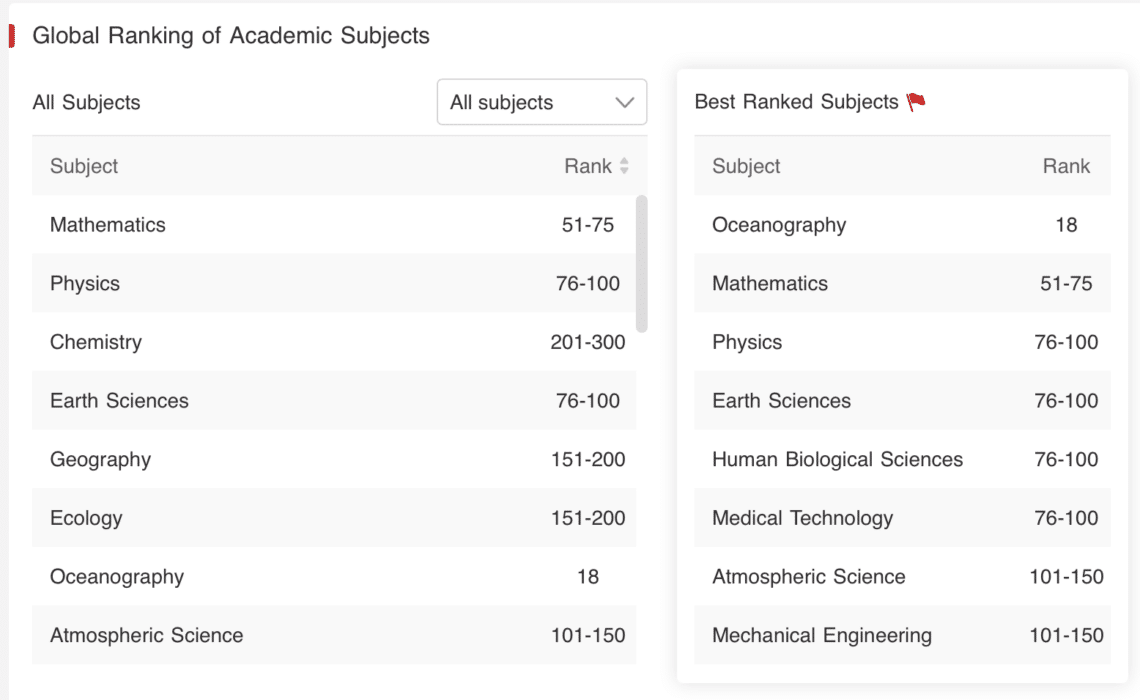Click Earth Sciences in the All Subjects table
This screenshot has width=1140, height=700.
click(119, 401)
